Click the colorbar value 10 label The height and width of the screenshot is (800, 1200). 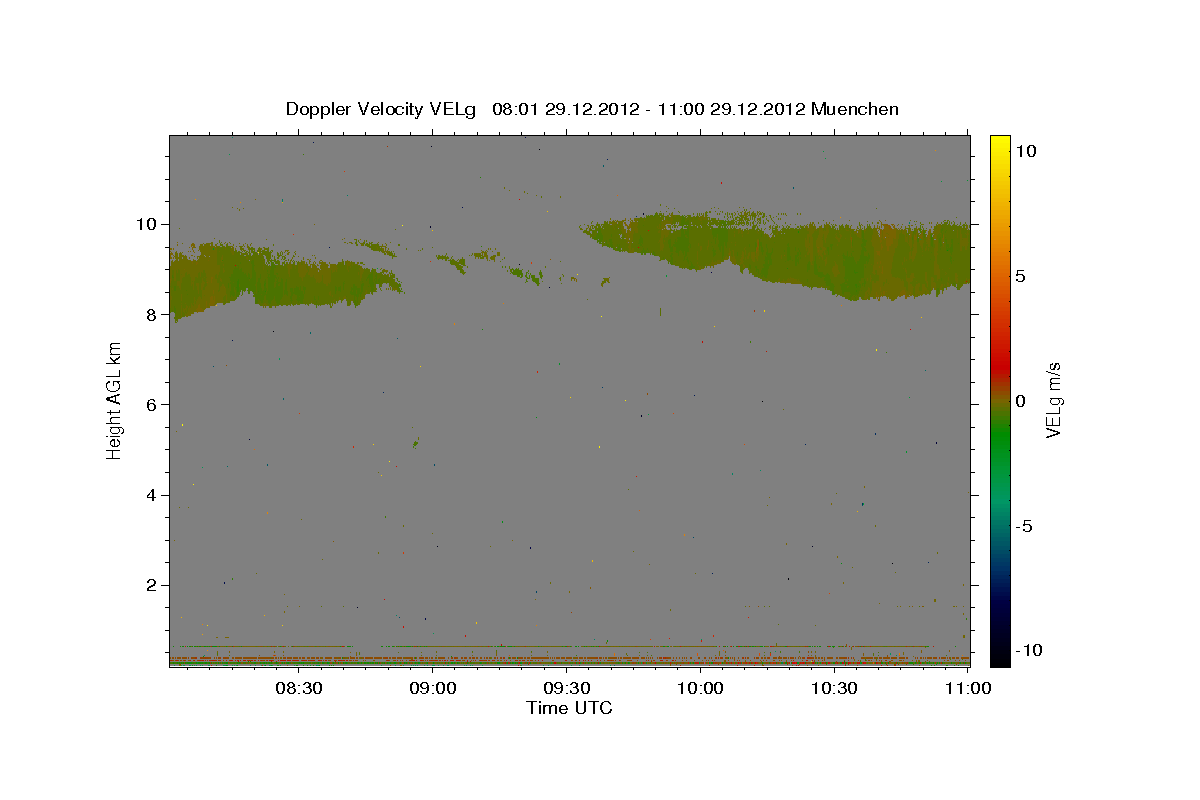[x=1025, y=150]
